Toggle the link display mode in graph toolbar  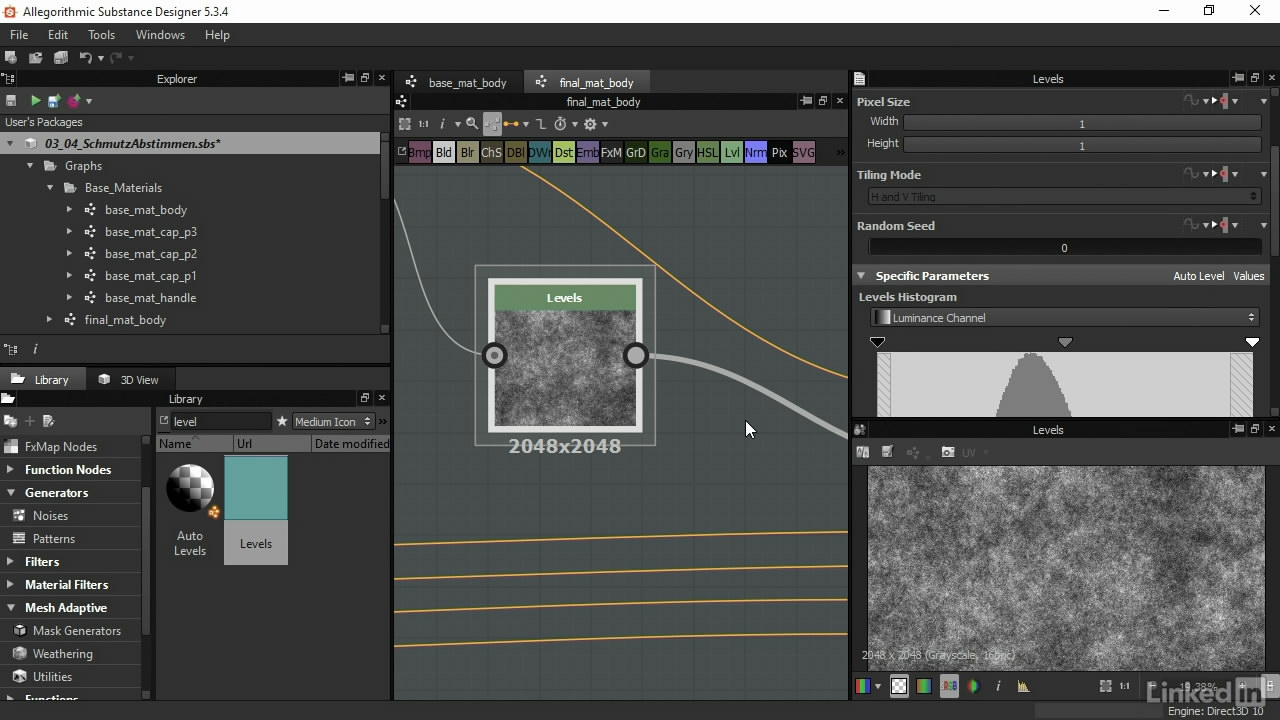492,124
